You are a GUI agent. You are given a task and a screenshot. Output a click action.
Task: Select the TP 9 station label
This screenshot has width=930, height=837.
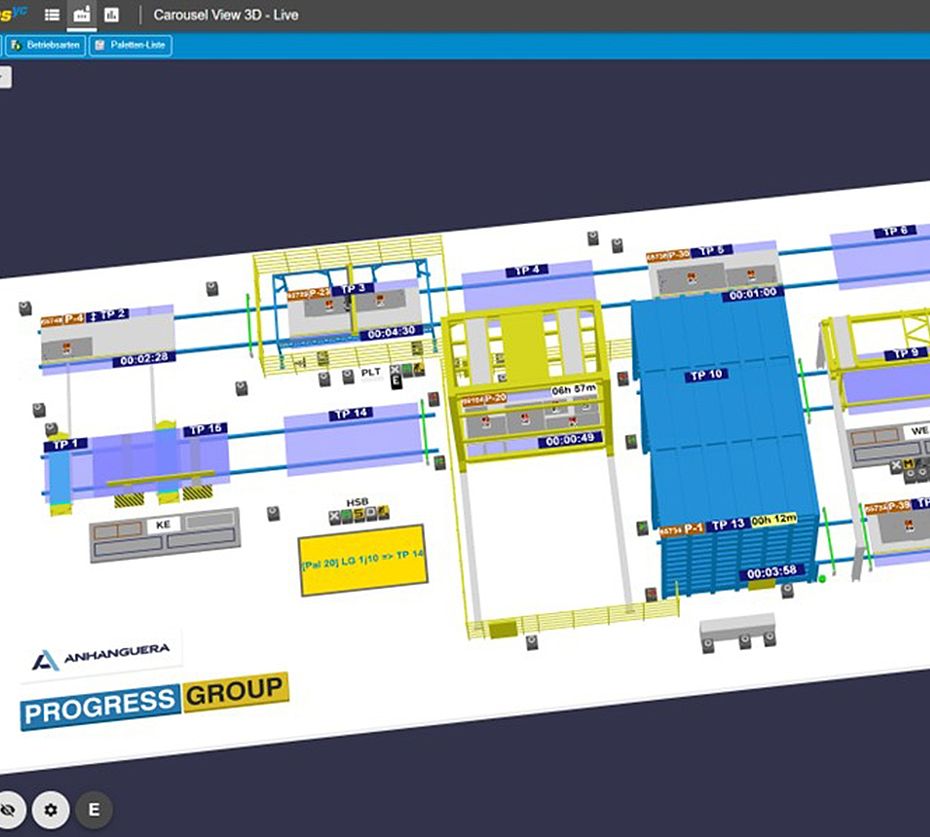tap(906, 354)
